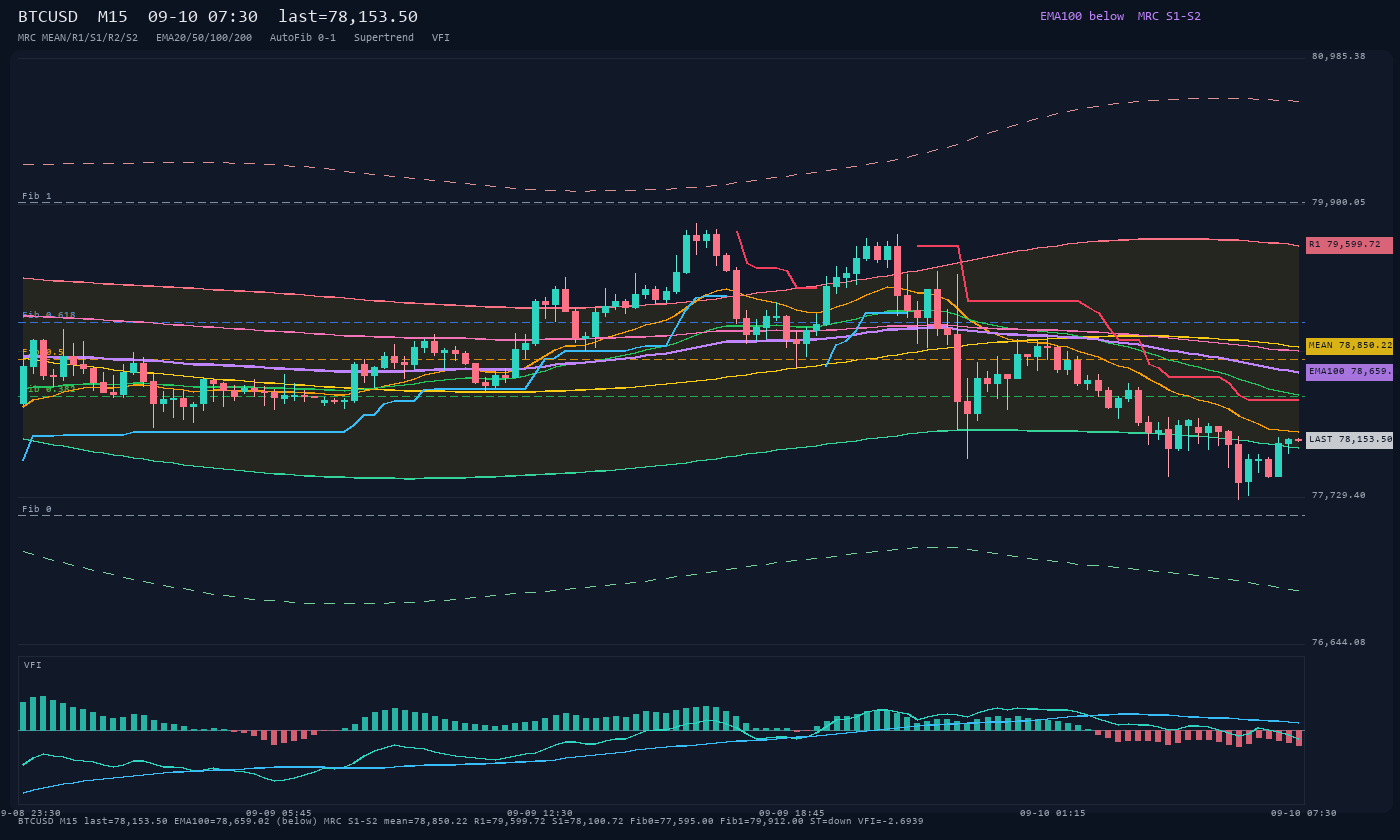
Task: Click the Supertrend legend entry
Action: [x=384, y=37]
